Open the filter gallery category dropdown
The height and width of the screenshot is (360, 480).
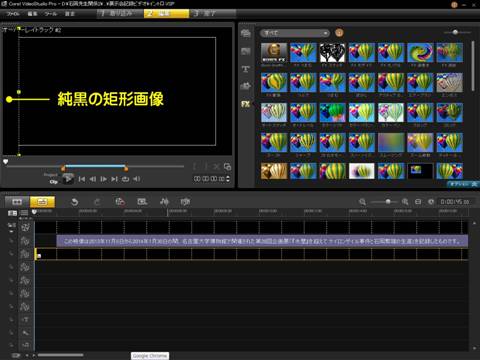pos(295,33)
